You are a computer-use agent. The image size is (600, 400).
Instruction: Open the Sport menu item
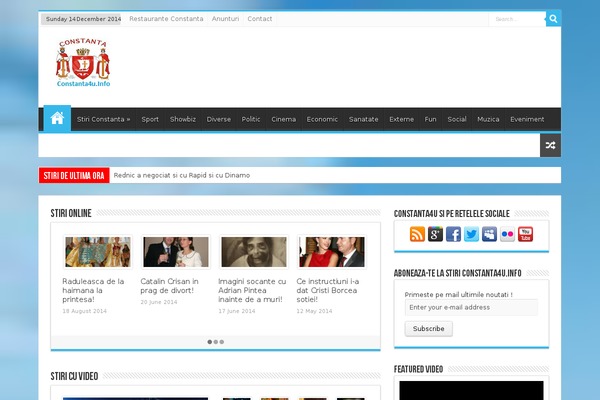(x=150, y=119)
